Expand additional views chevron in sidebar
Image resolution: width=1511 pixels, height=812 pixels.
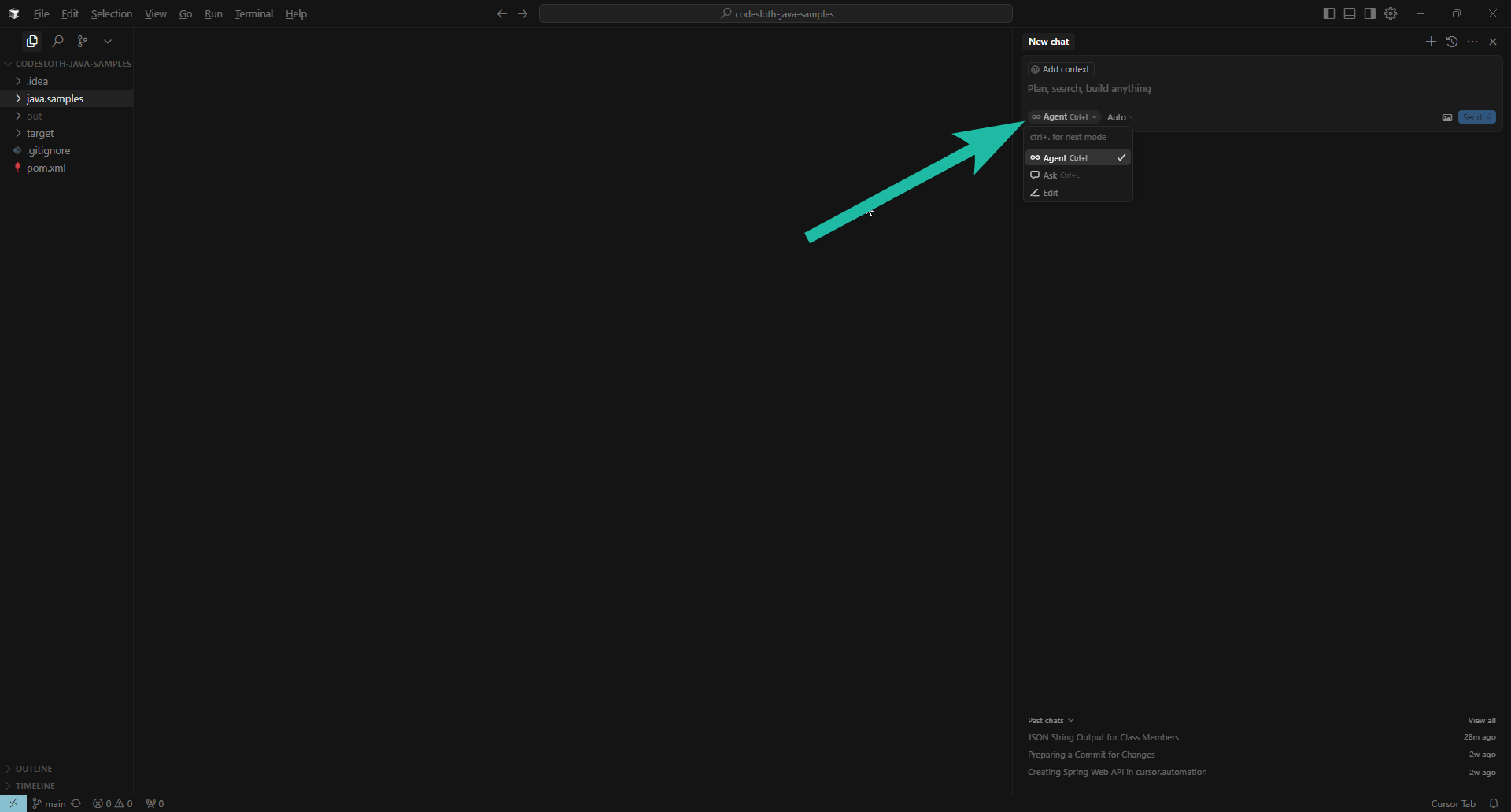pos(108,41)
